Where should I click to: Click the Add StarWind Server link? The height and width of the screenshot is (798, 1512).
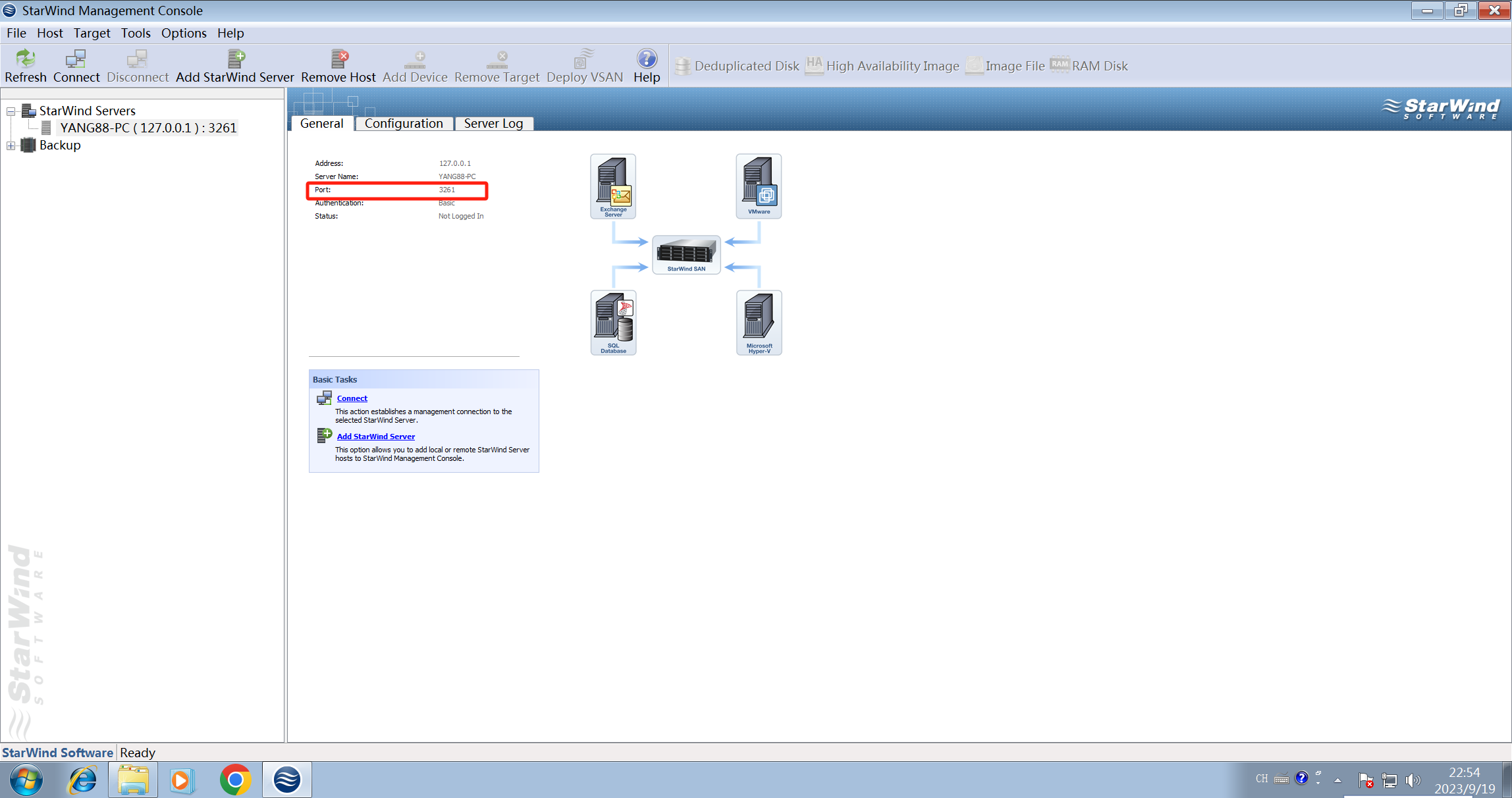coord(375,437)
